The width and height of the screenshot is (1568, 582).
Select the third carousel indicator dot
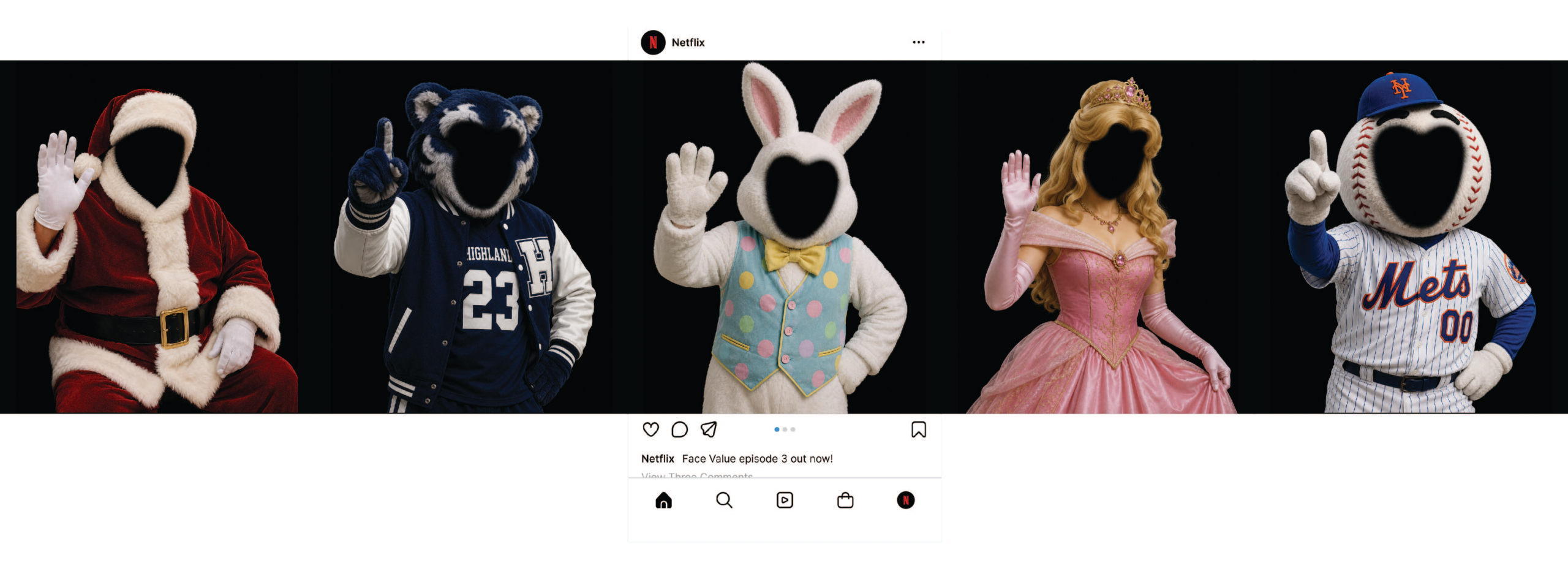tap(793, 429)
